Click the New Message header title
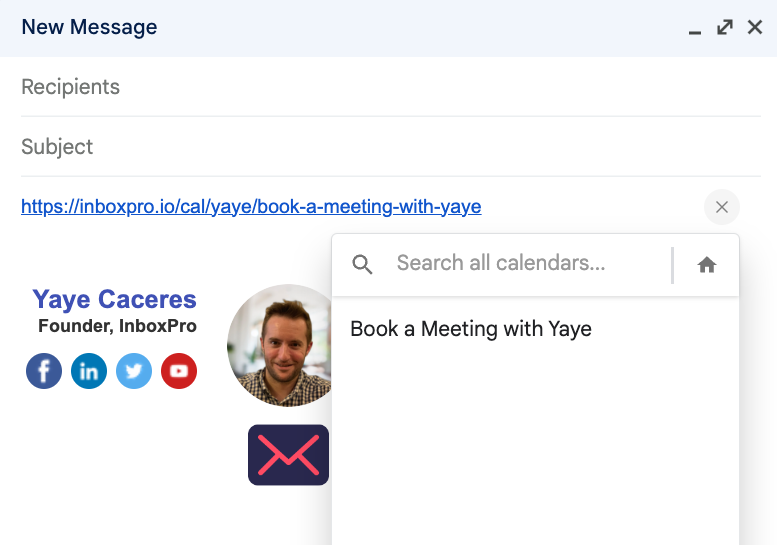Viewport: 777px width, 545px height. [89, 27]
